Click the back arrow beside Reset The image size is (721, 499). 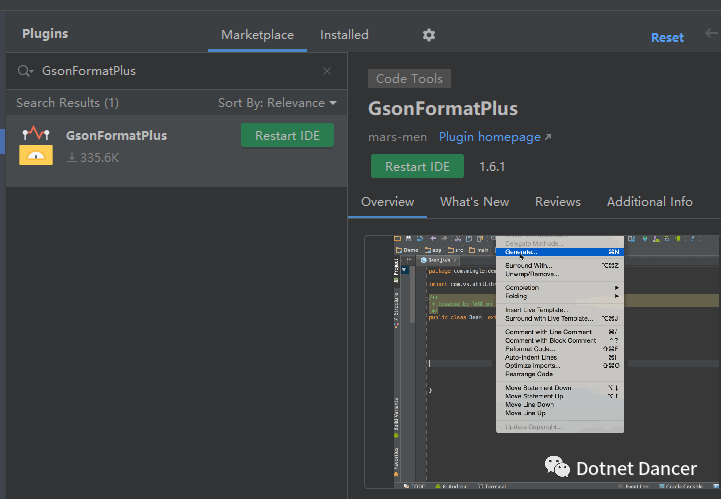point(711,34)
